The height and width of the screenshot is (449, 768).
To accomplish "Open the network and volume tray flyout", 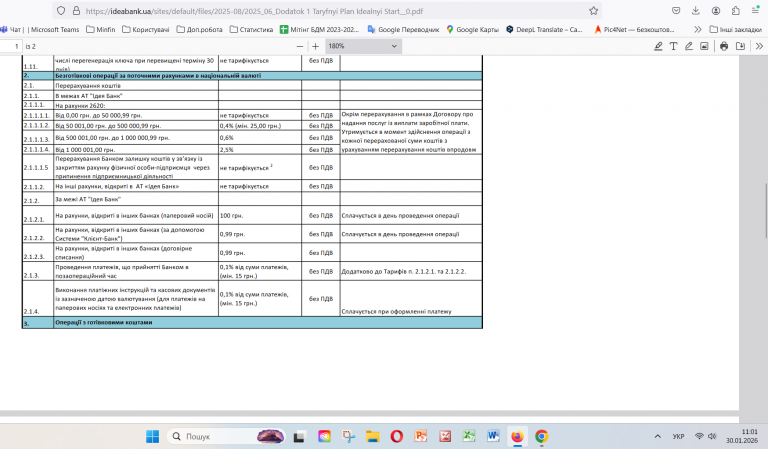I will [706, 436].
